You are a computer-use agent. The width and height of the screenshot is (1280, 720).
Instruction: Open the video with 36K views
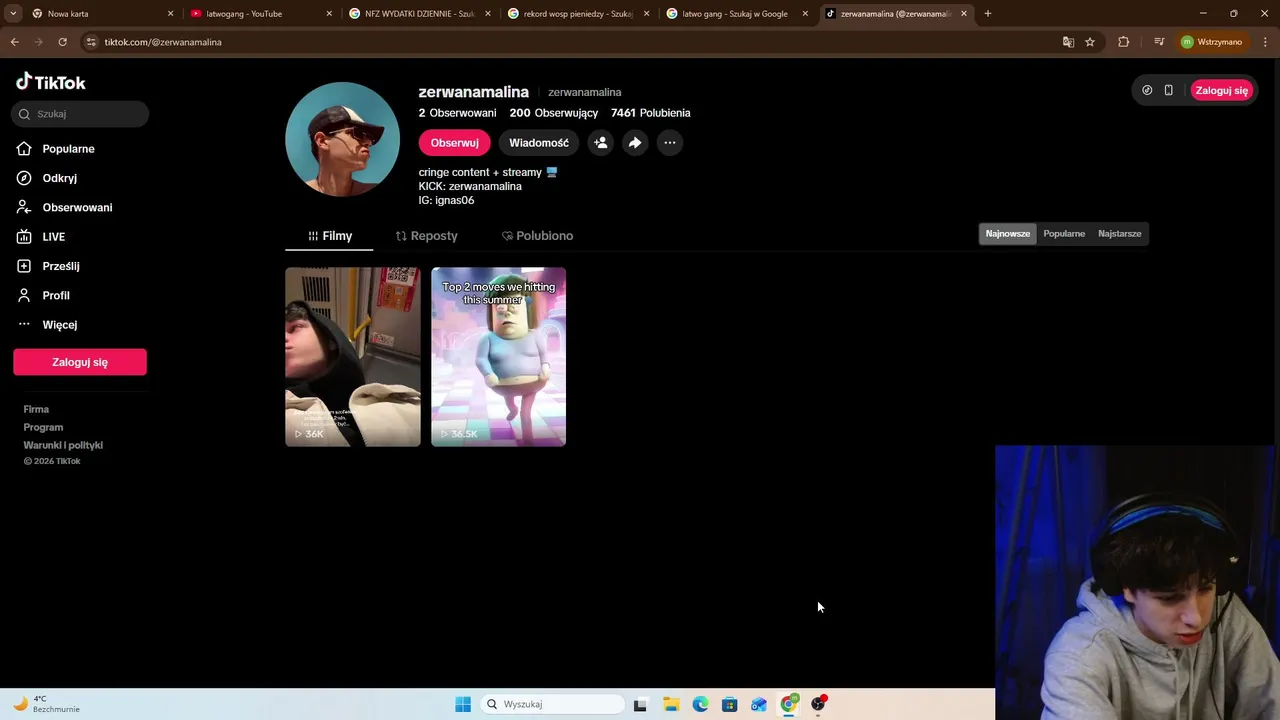point(352,356)
